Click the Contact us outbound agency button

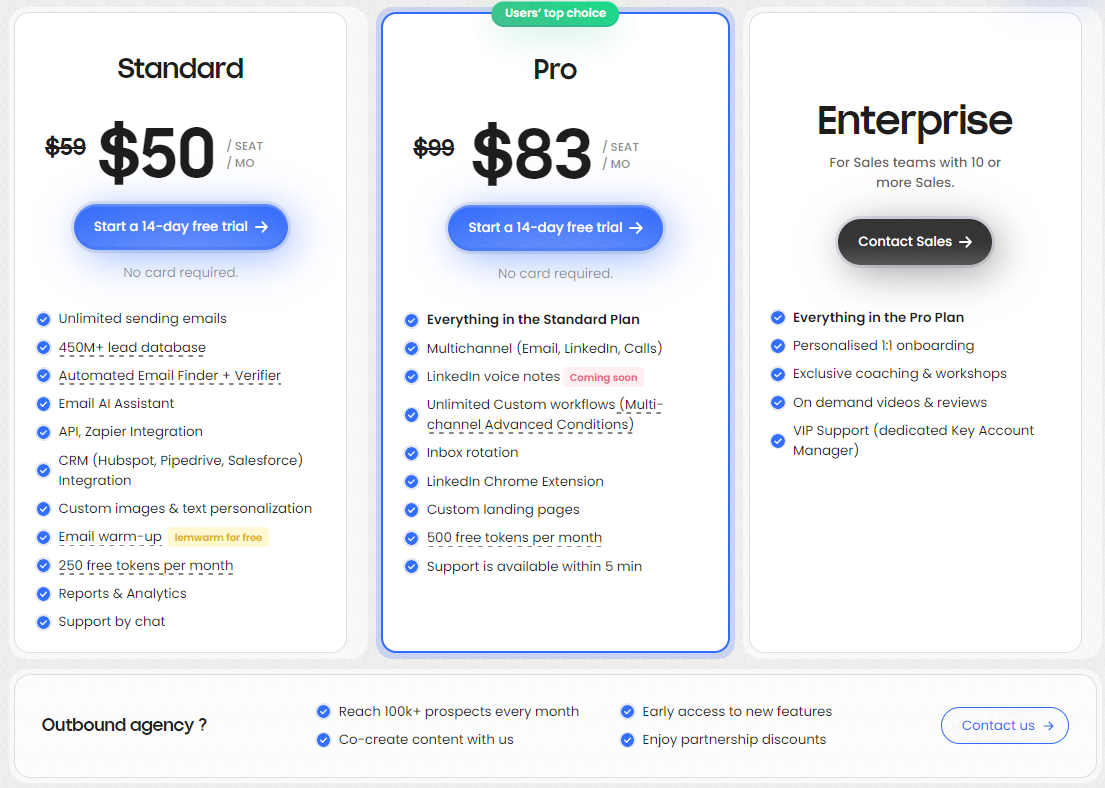point(1004,726)
